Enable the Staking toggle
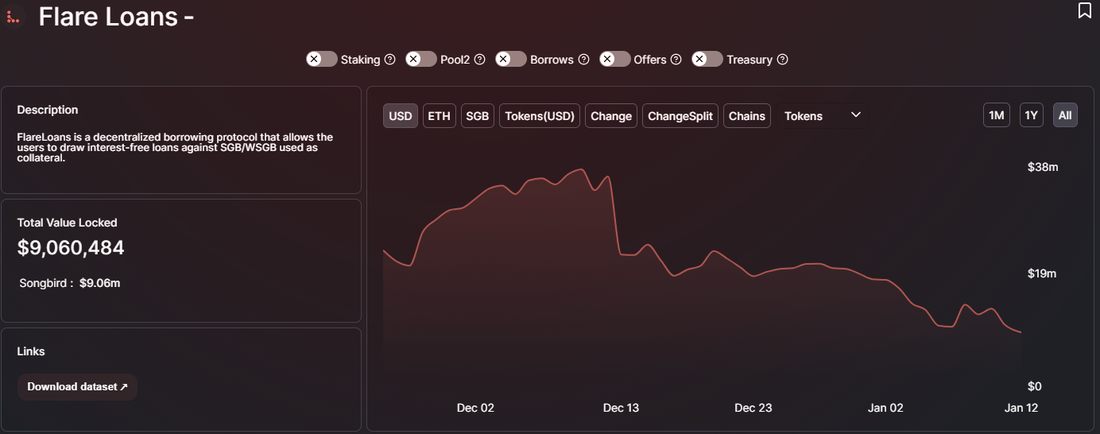 (x=322, y=60)
